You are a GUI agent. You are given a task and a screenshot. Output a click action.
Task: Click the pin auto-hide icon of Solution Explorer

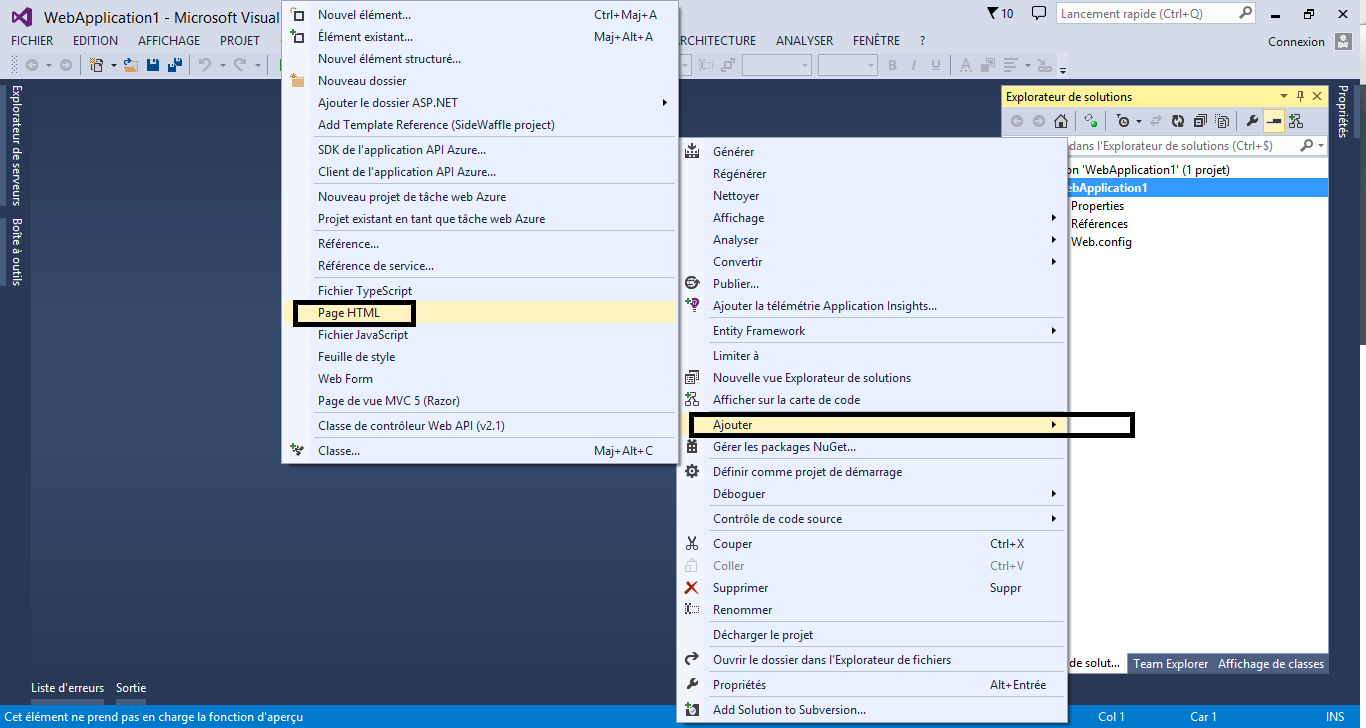click(1301, 97)
